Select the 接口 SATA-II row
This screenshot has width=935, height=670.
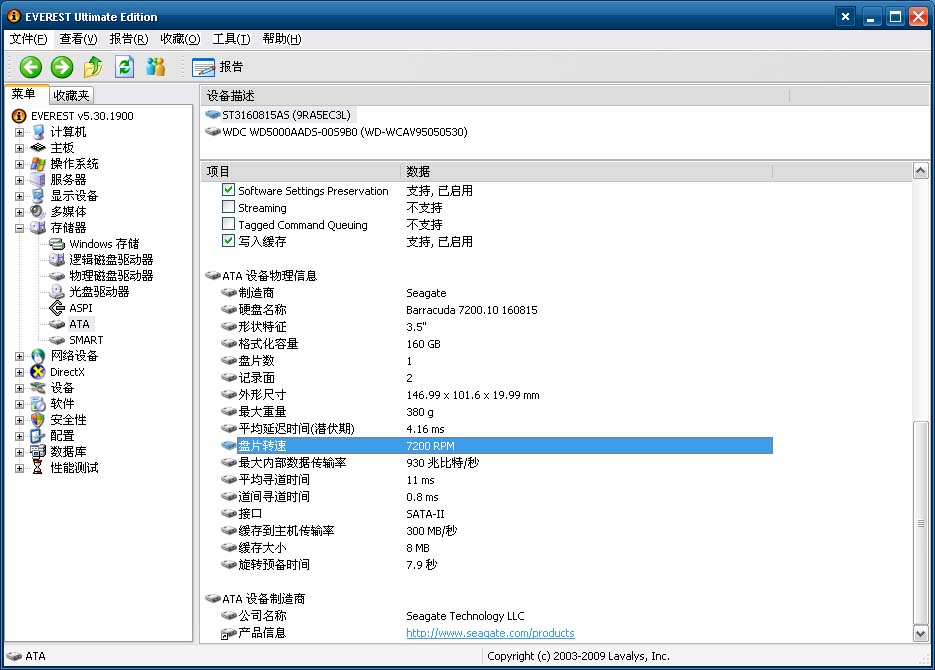[496, 514]
